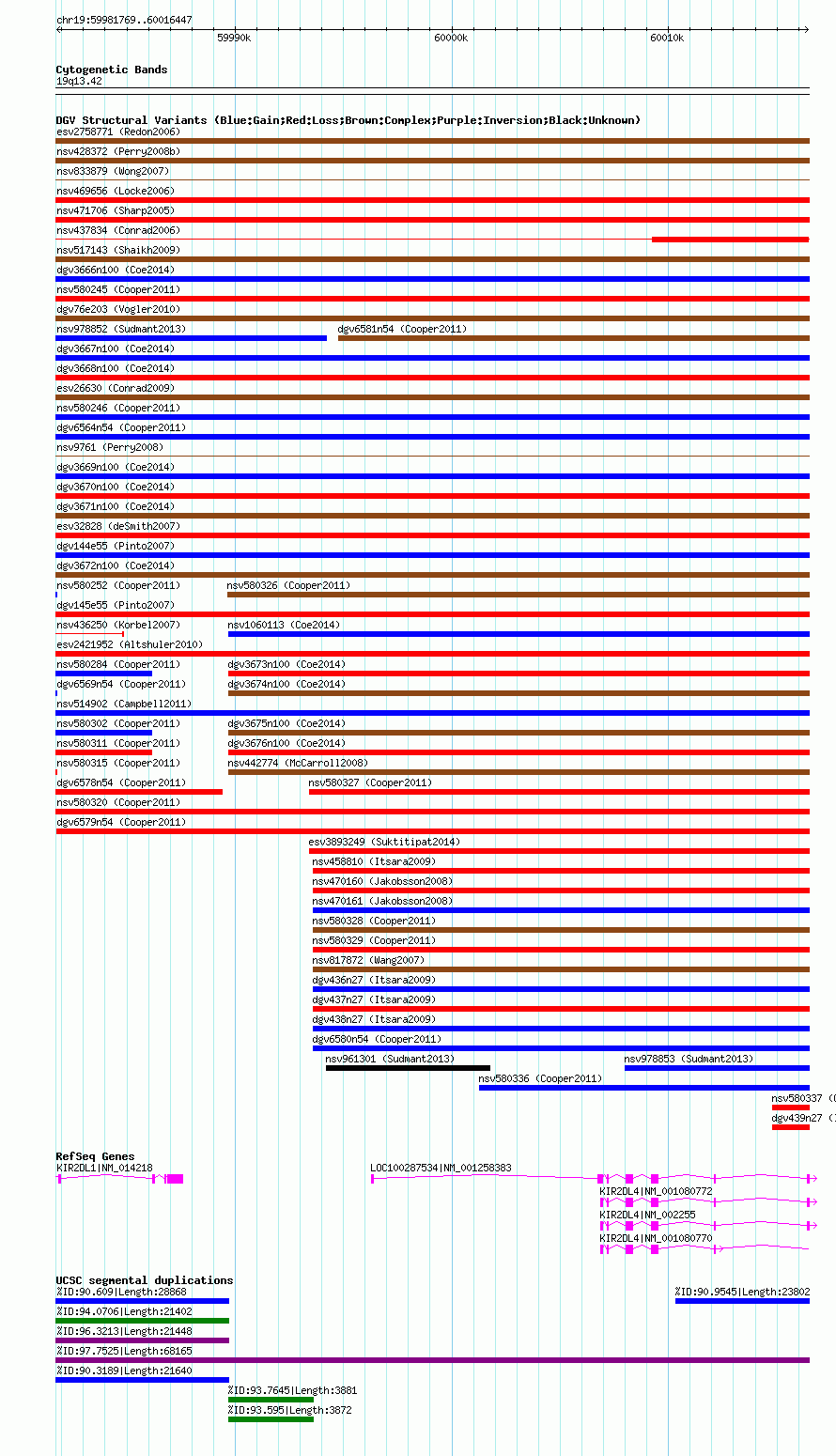Select %ID:96.3213|Length:21448 duplication label
The height and width of the screenshot is (1456, 836).
124,1331
